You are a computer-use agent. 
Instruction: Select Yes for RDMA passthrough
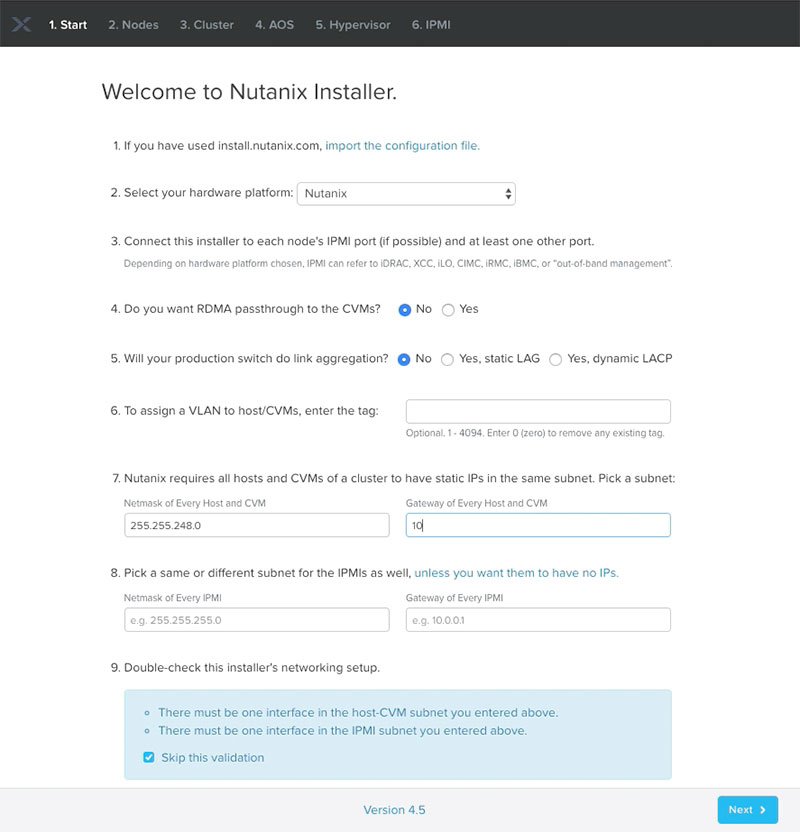coord(448,310)
